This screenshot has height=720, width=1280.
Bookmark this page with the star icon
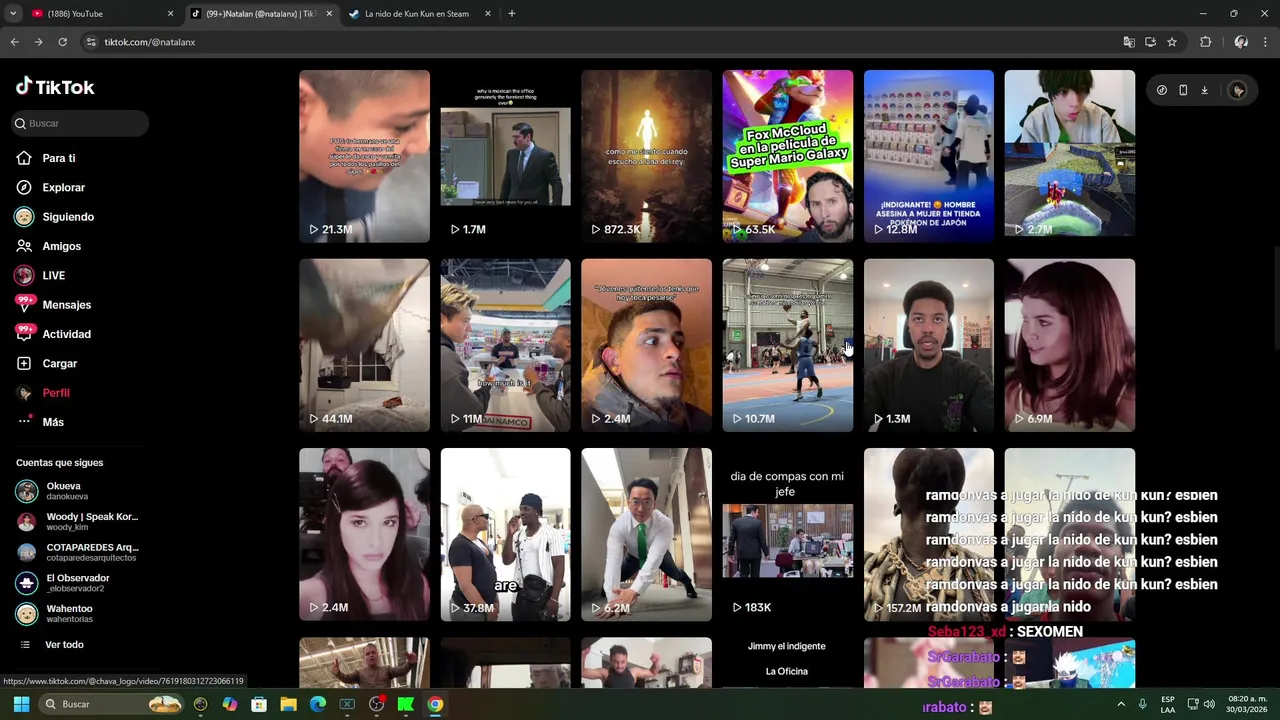pos(1172,42)
